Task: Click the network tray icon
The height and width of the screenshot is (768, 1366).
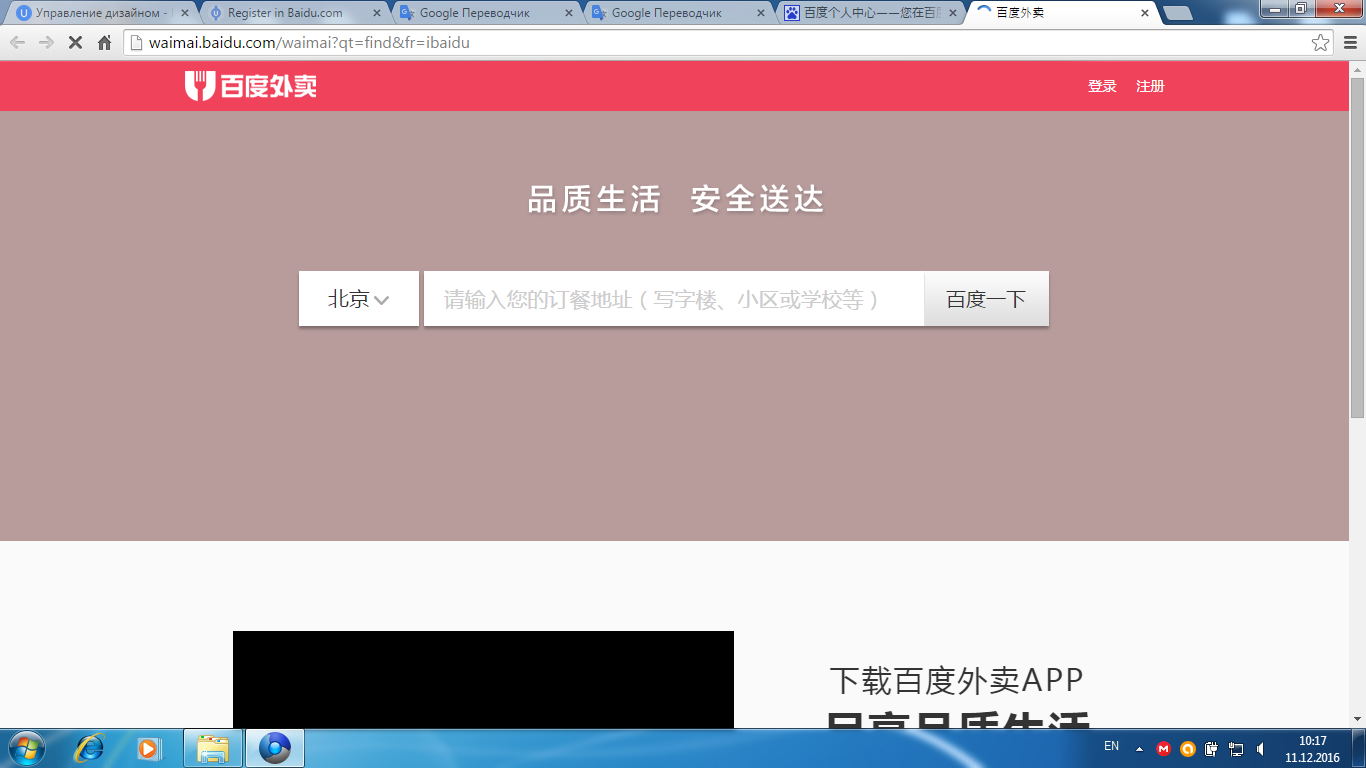Action: tap(1236, 748)
